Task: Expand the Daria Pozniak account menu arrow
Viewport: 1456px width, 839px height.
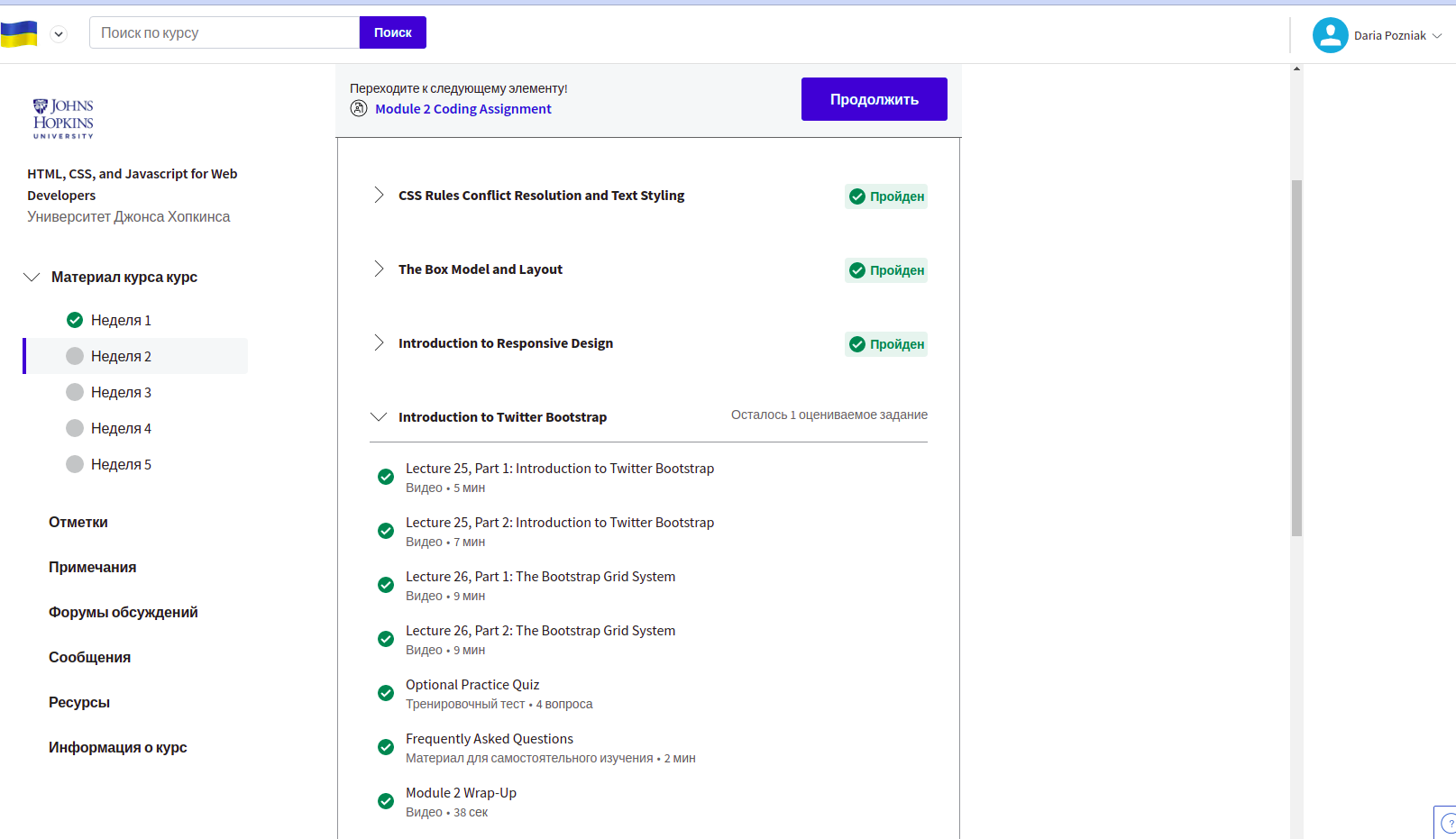Action: click(1437, 36)
